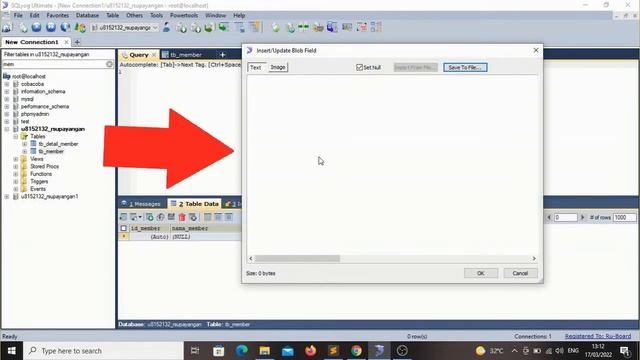Select the Query tab
Image resolution: width=640 pixels, height=360 pixels.
tap(138, 55)
